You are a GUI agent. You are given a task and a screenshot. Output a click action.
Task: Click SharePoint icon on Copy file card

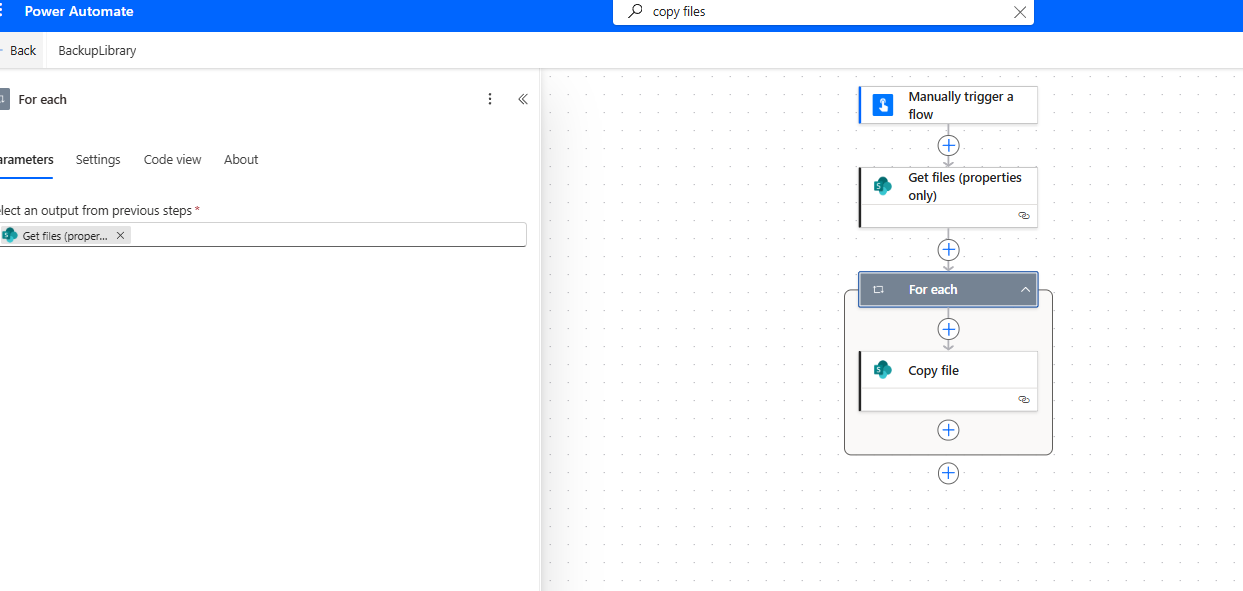pyautogui.click(x=882, y=370)
